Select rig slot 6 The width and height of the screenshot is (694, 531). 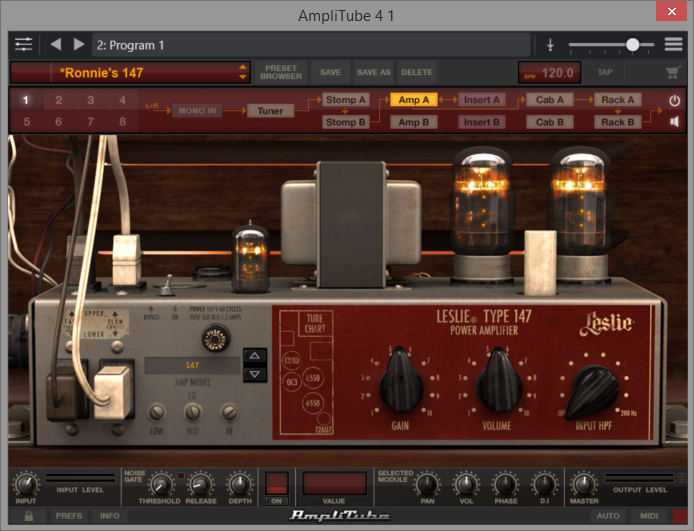58,122
